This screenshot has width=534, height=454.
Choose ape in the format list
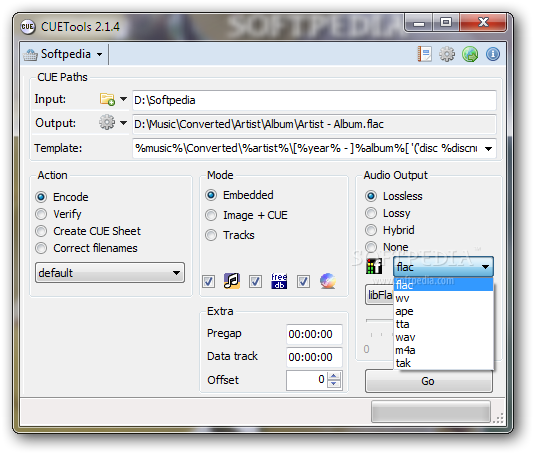click(x=443, y=311)
